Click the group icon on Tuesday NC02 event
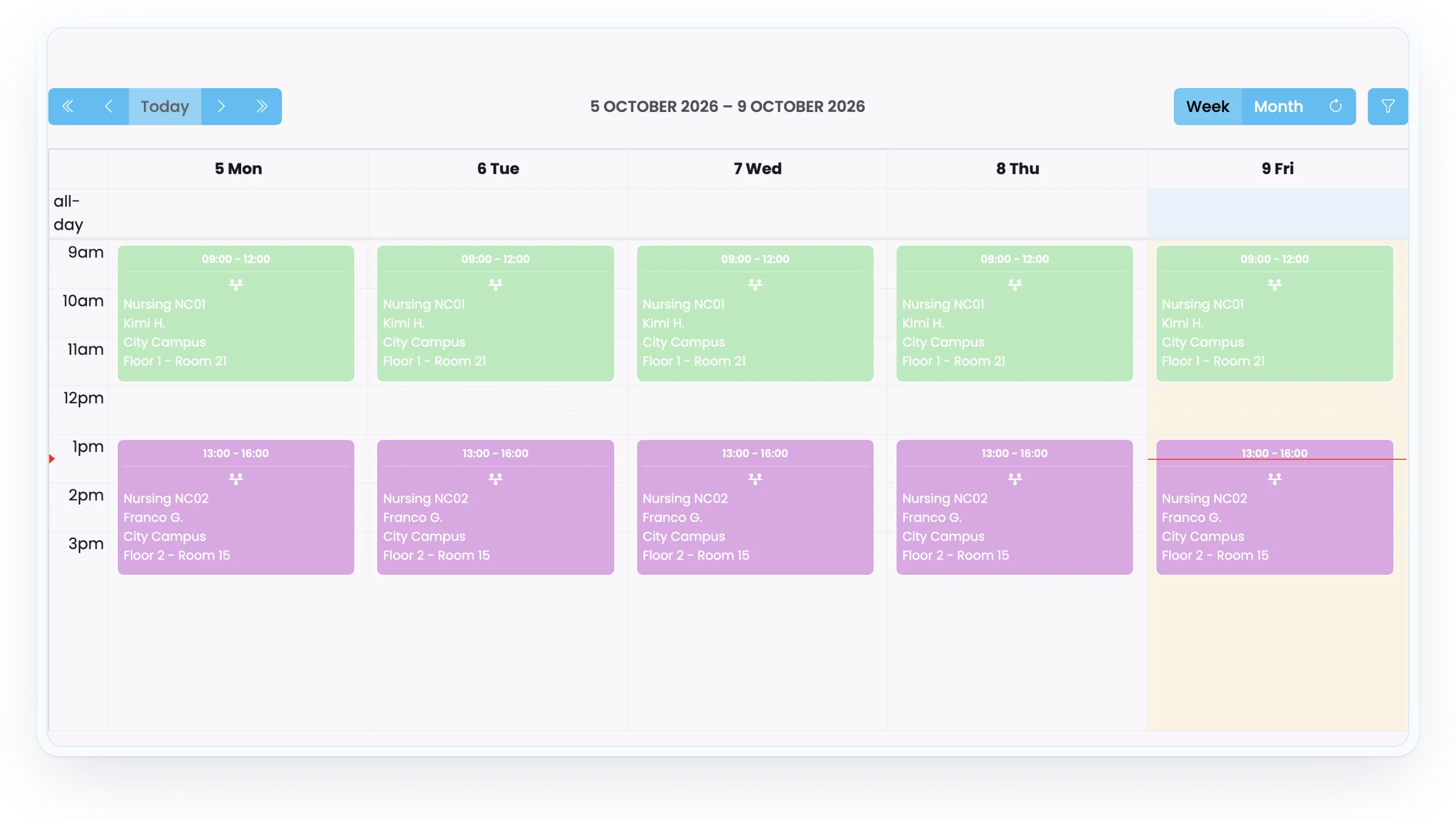 (x=495, y=479)
